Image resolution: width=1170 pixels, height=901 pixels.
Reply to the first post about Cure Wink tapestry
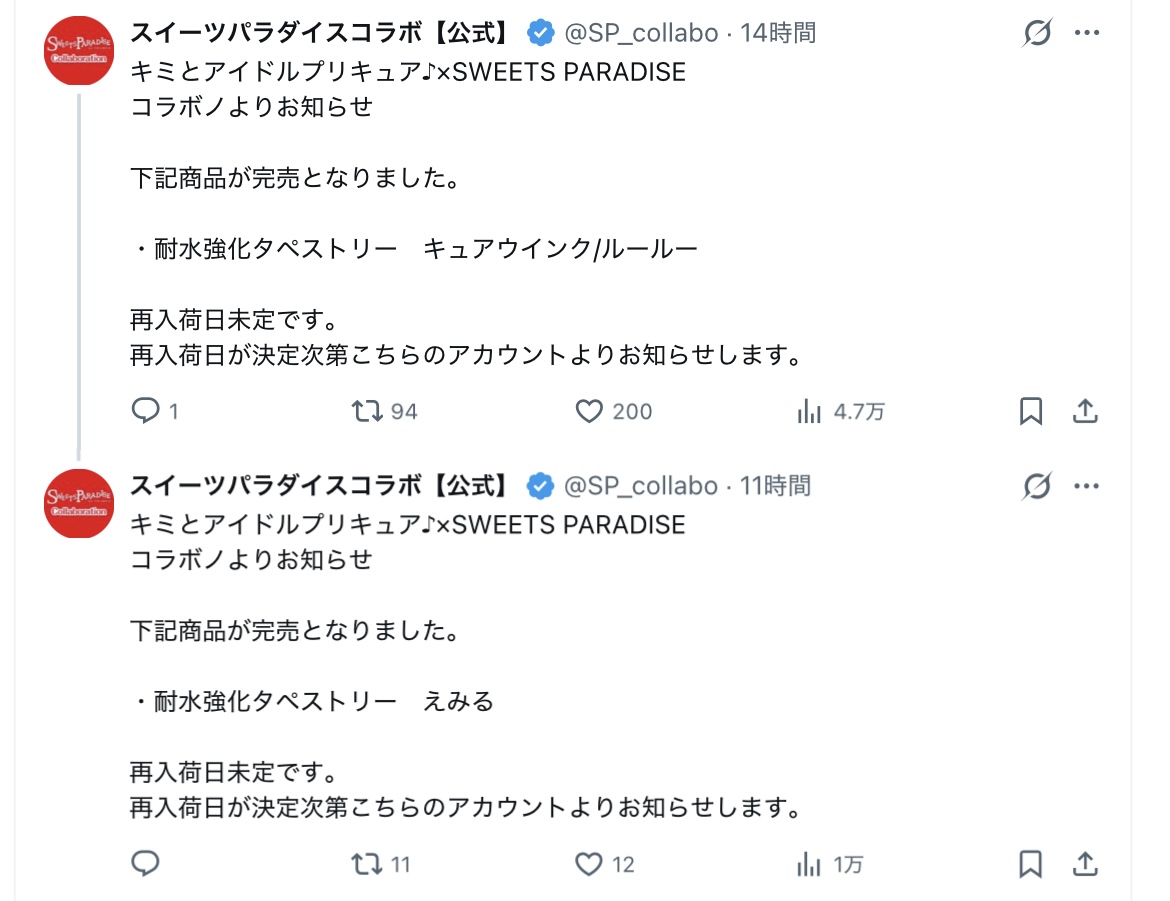pyautogui.click(x=146, y=411)
